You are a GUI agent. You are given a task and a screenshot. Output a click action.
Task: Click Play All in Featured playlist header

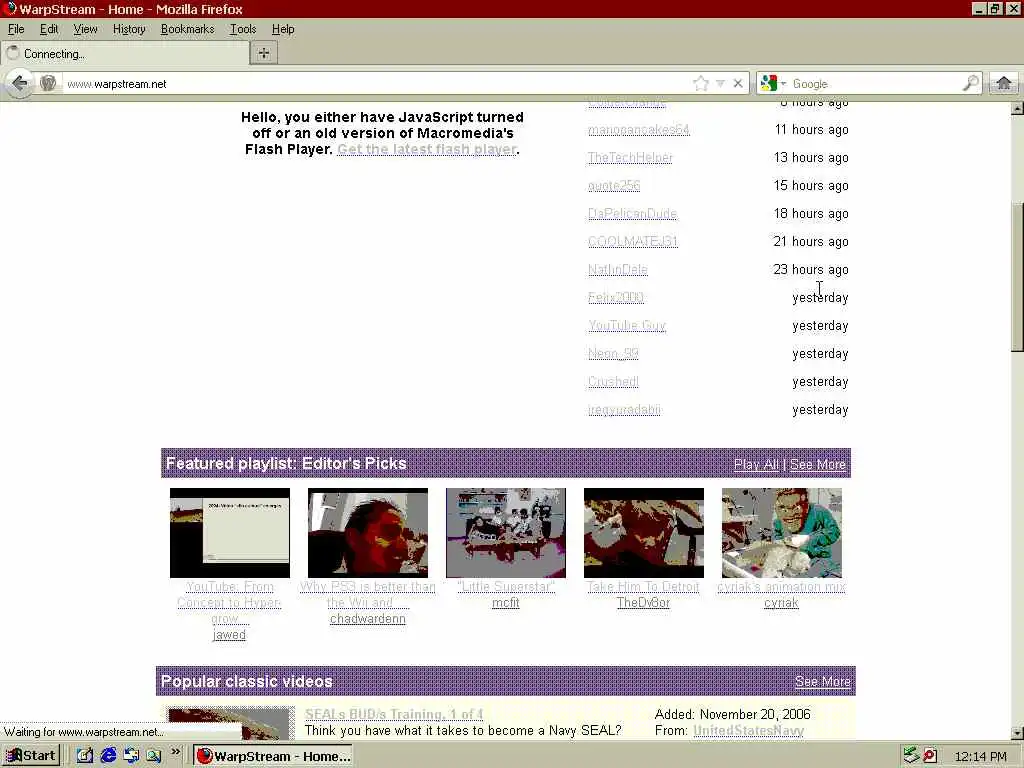[x=756, y=464]
